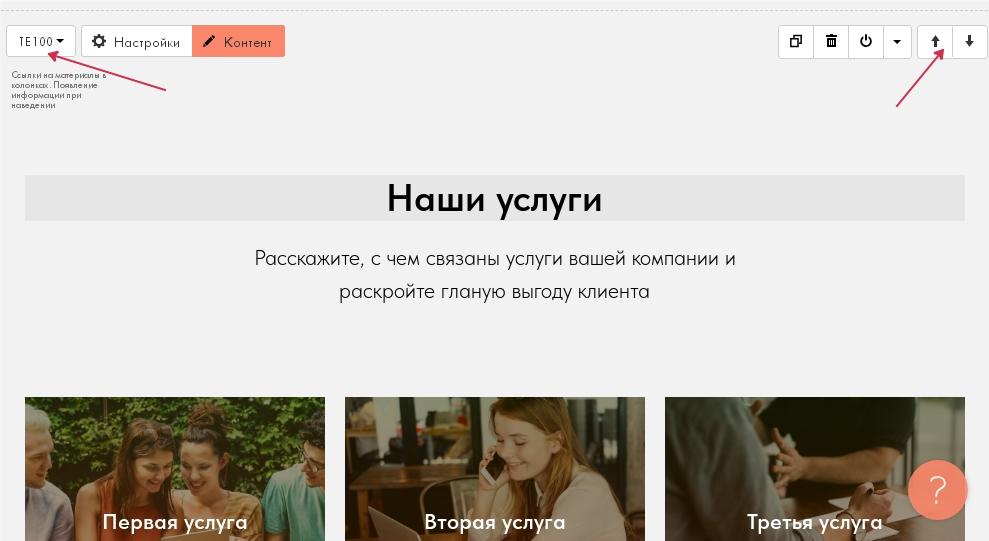
Task: Select the photo of the woman on the phone
Action: [494, 455]
